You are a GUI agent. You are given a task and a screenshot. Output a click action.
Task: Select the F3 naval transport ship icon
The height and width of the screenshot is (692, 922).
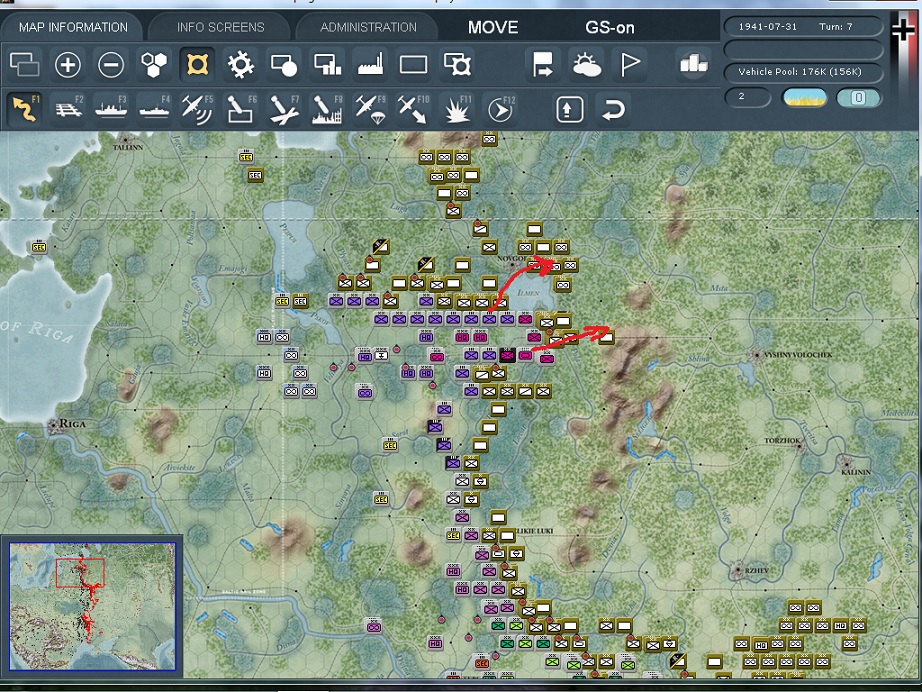(x=111, y=109)
